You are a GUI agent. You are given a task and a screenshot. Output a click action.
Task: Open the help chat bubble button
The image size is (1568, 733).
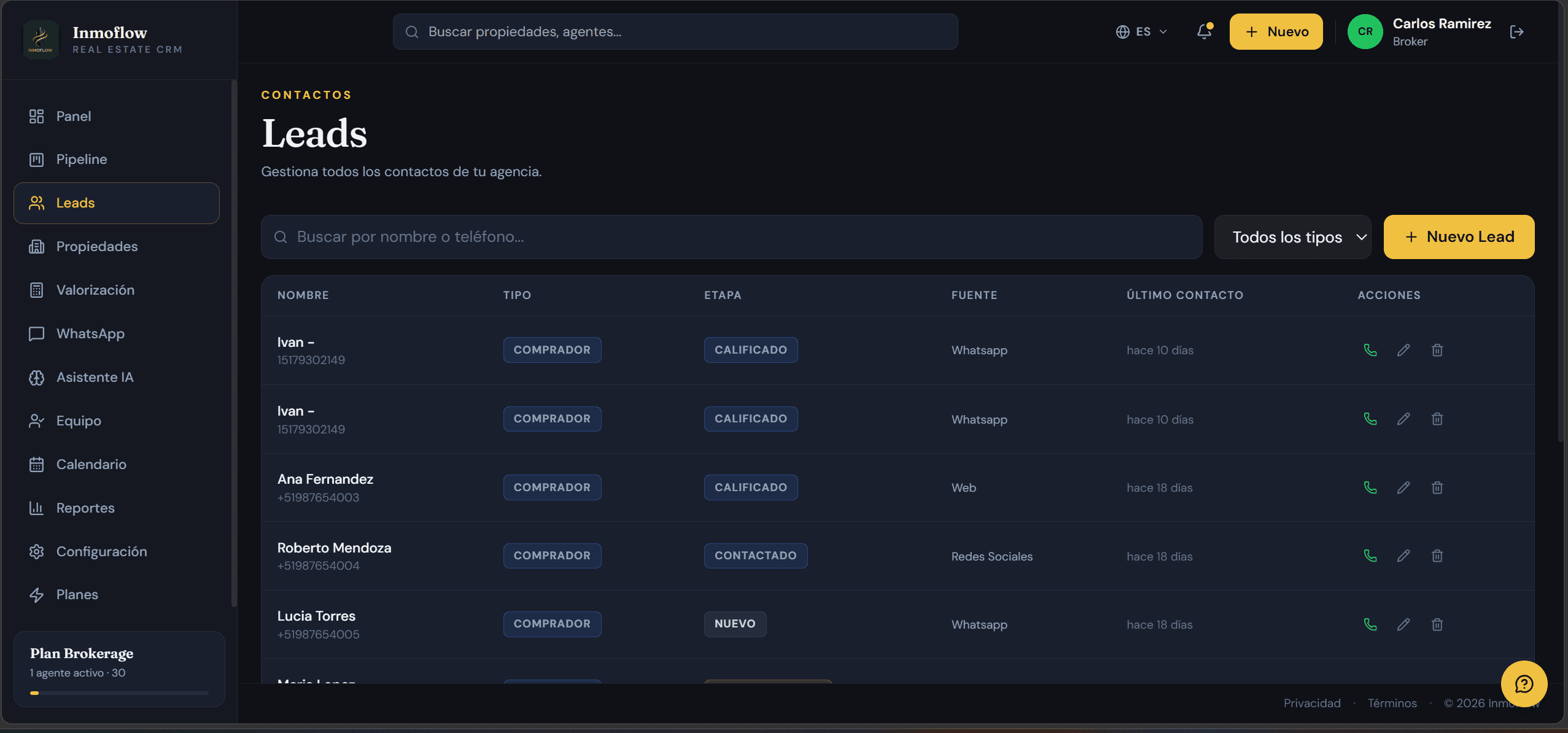tap(1524, 684)
